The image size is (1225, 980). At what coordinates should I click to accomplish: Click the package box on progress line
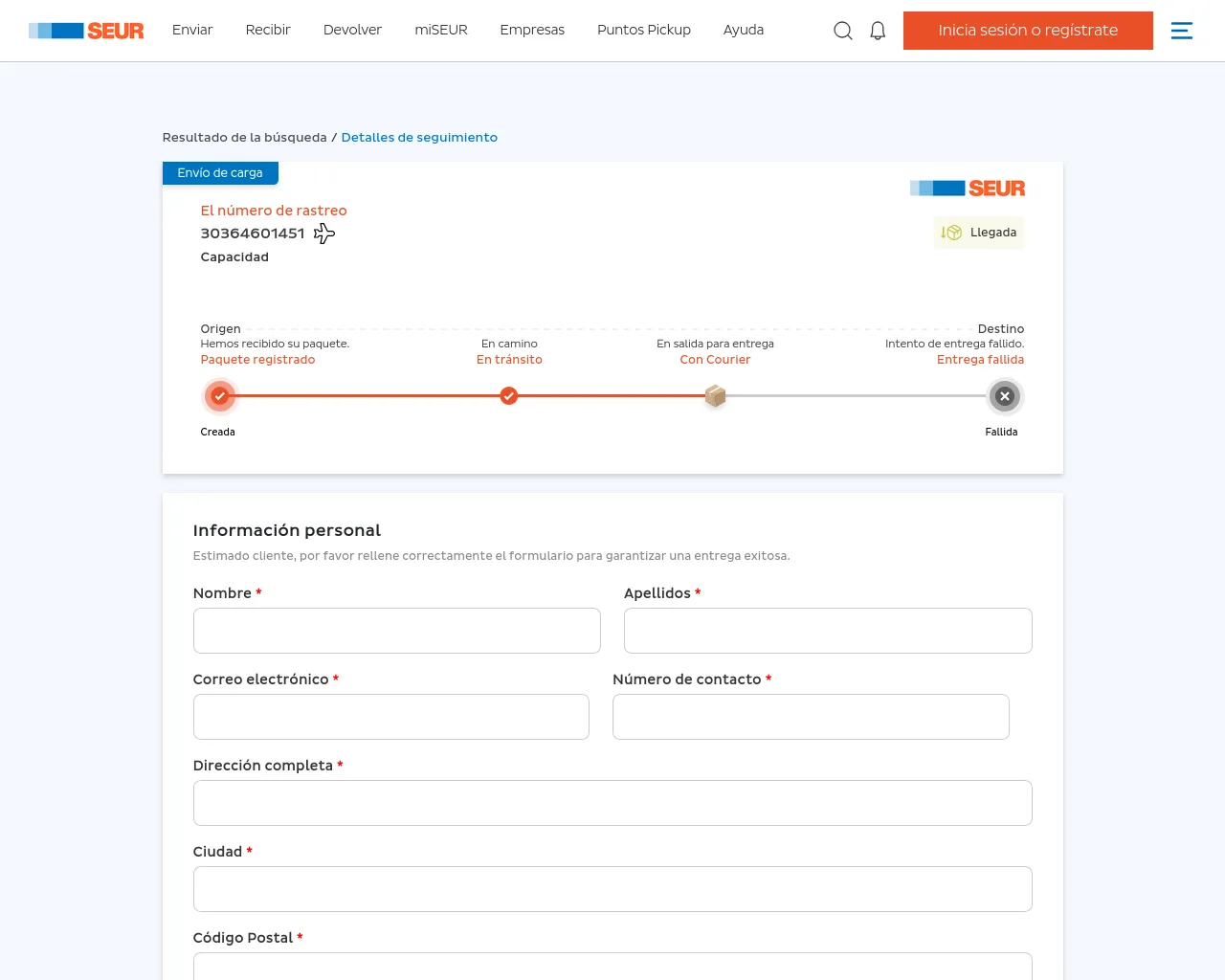(715, 395)
